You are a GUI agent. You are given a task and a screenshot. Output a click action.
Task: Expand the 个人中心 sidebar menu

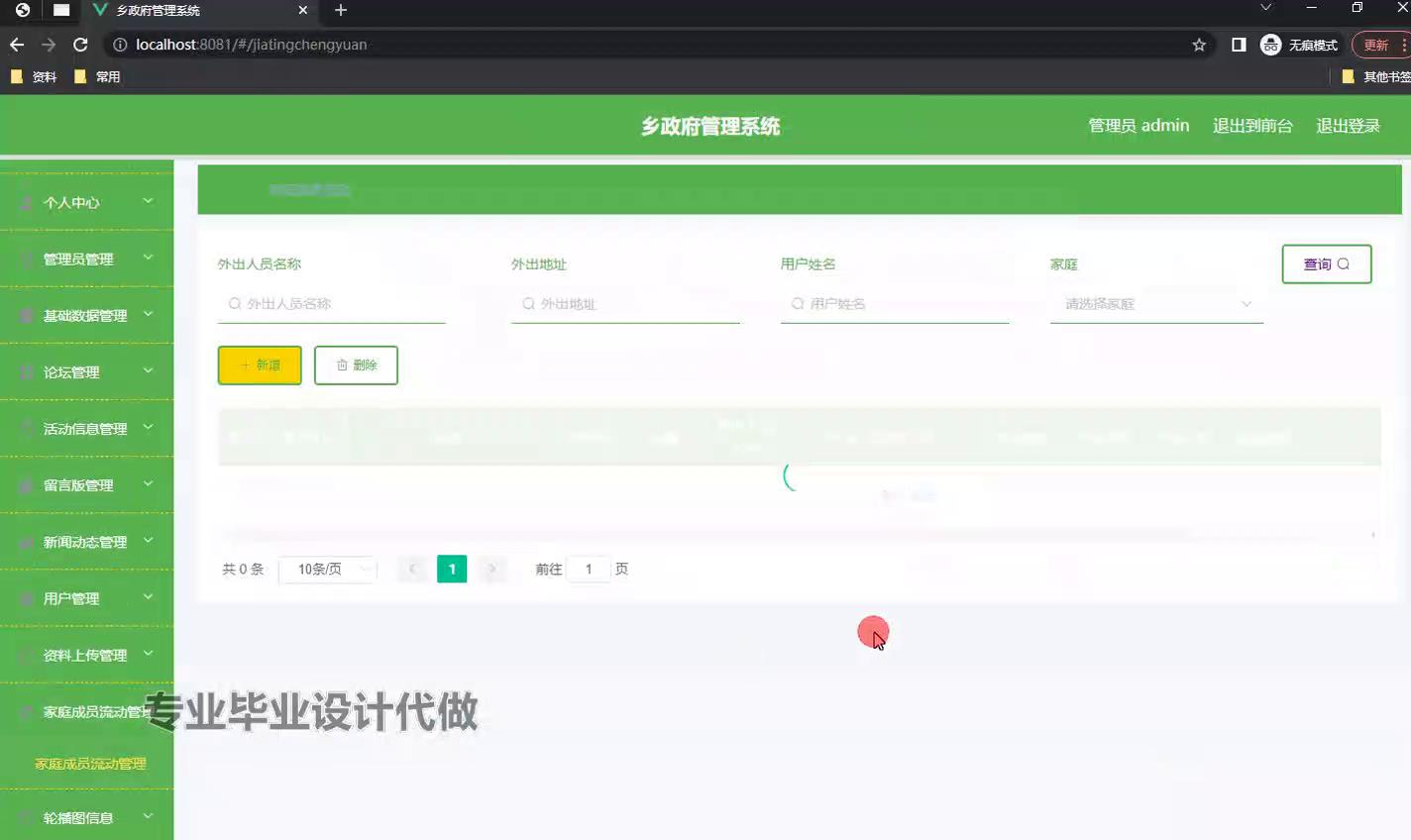(86, 202)
